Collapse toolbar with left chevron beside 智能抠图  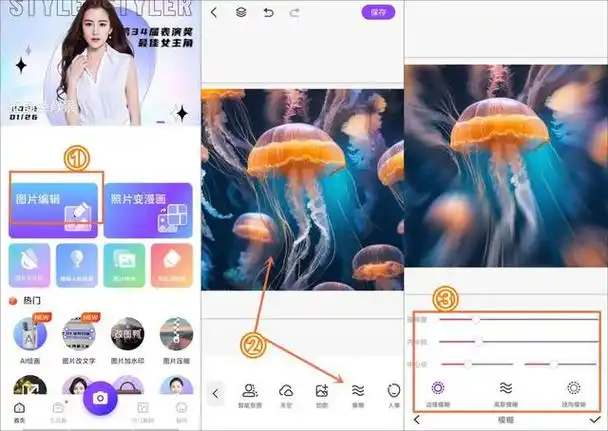[x=216, y=394]
